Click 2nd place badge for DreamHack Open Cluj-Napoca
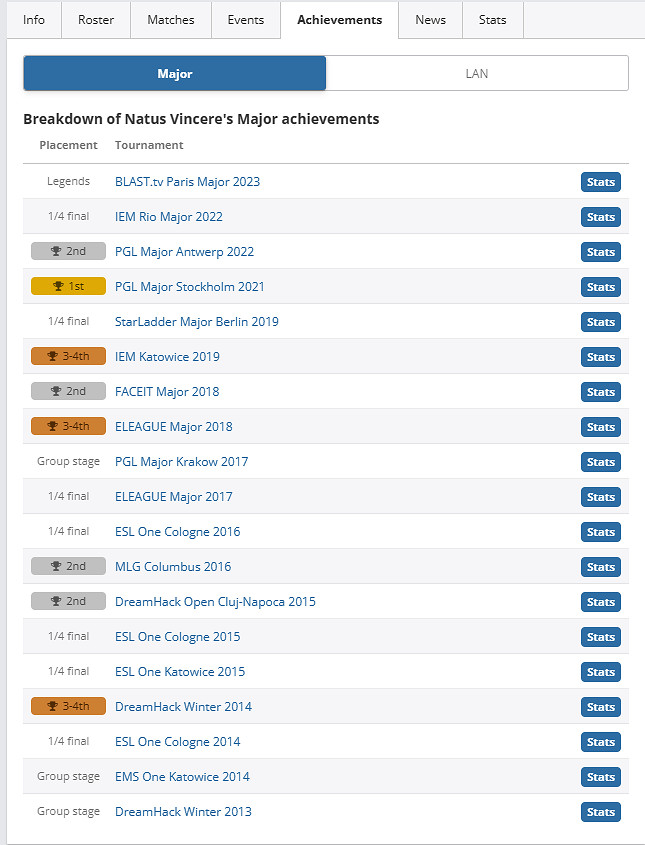 pos(68,601)
